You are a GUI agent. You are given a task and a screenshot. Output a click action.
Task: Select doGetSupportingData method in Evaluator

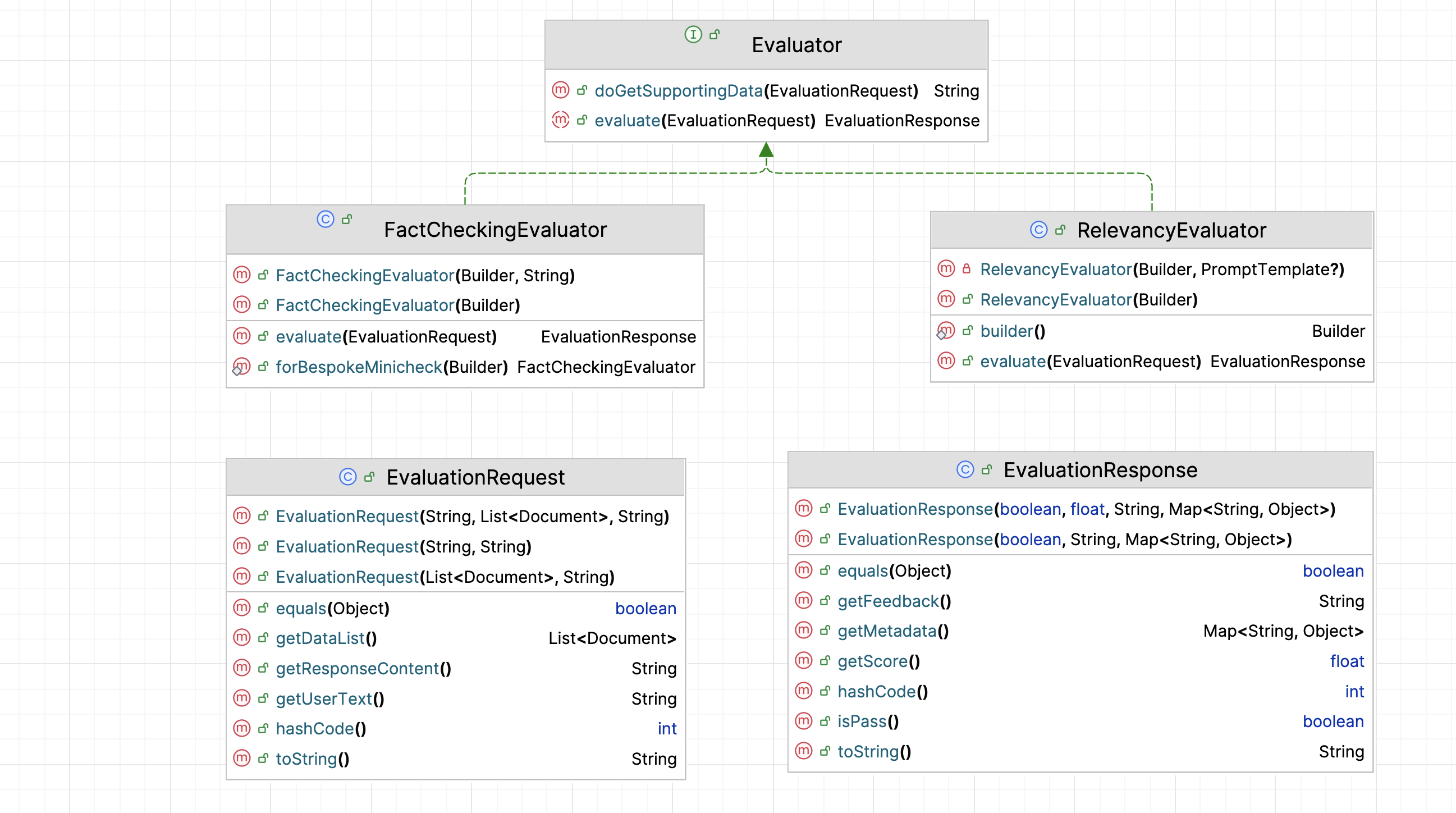coord(678,91)
